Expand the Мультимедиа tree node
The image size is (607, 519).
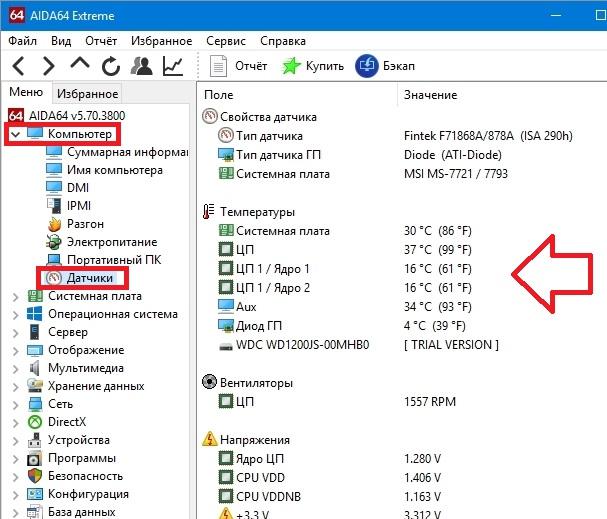click(15, 369)
